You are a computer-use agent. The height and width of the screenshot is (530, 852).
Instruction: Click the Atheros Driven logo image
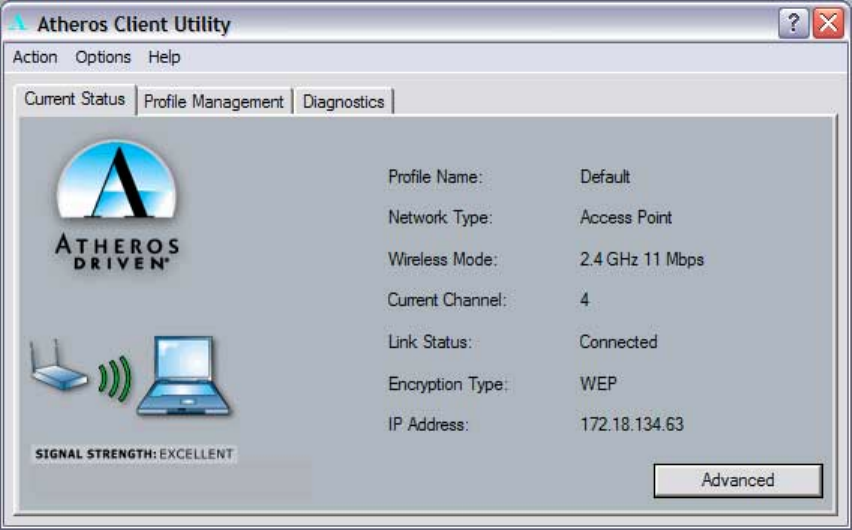pos(117,205)
